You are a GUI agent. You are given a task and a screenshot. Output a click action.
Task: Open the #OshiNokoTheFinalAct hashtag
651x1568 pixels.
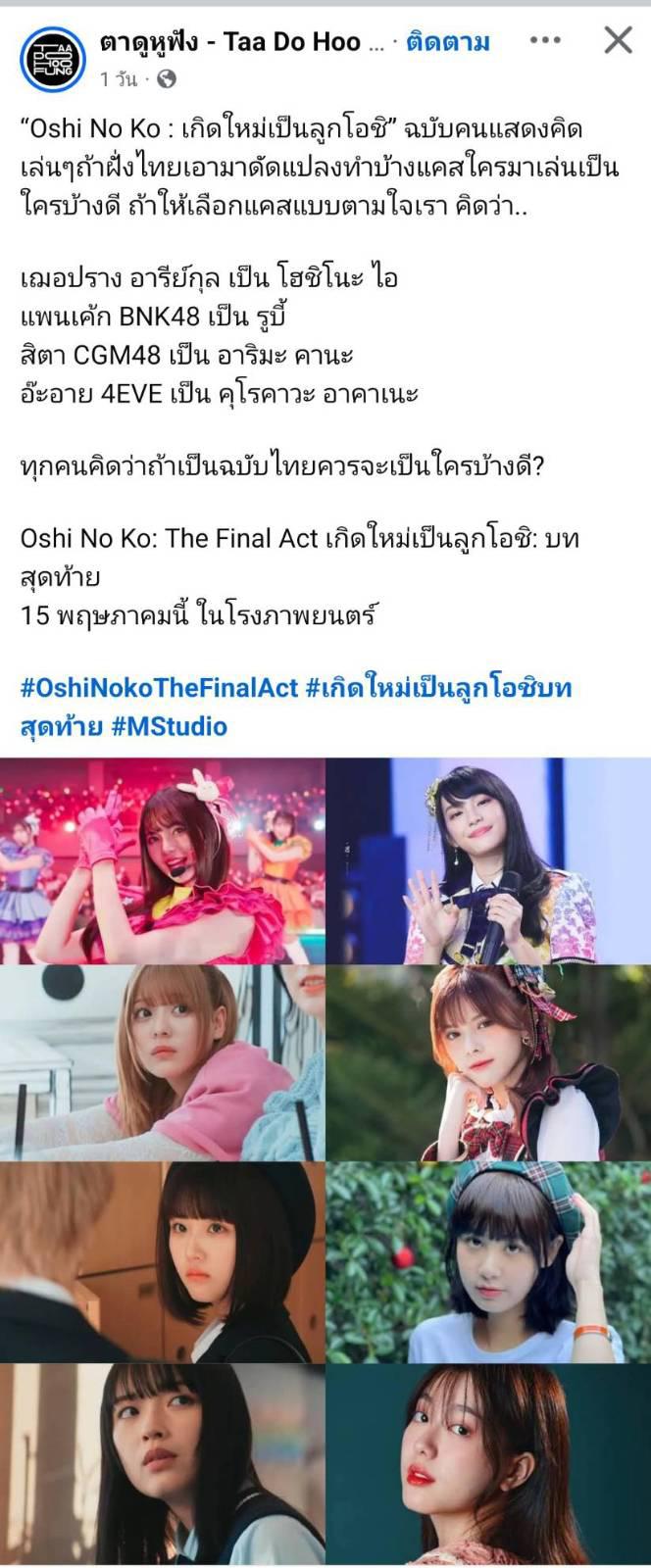159,687
